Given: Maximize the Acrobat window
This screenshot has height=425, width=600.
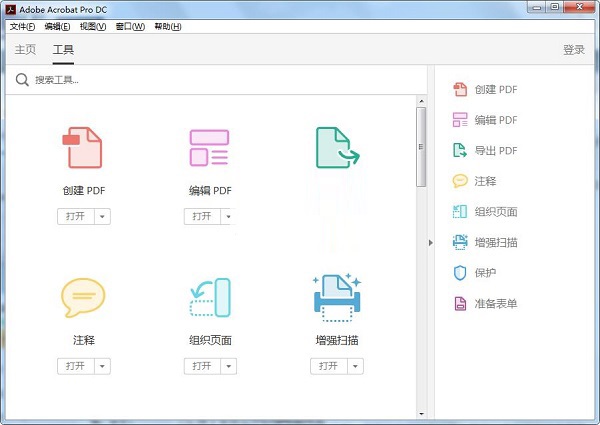Looking at the screenshot, I should click(x=555, y=7).
